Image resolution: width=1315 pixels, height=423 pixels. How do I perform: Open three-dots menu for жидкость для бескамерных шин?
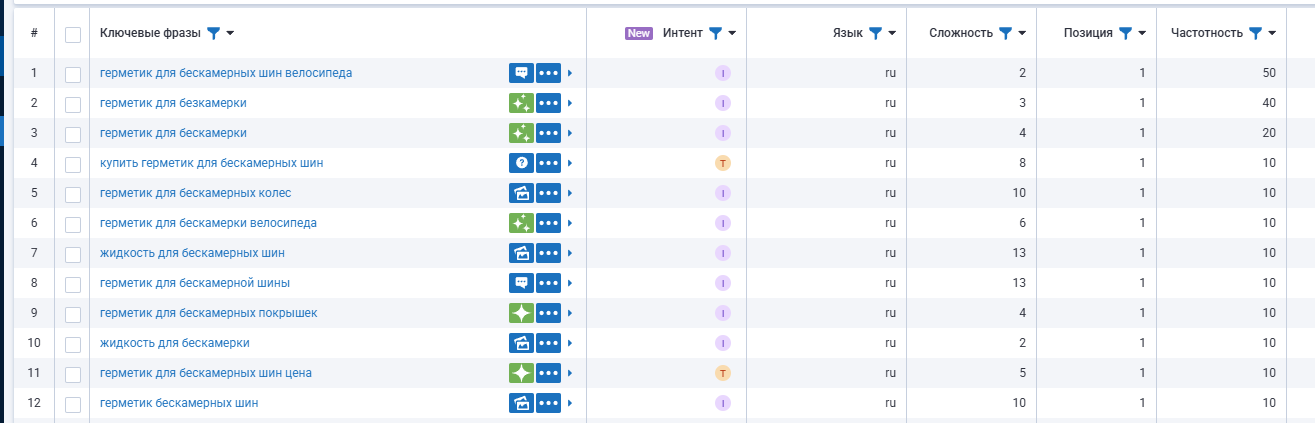(x=548, y=253)
